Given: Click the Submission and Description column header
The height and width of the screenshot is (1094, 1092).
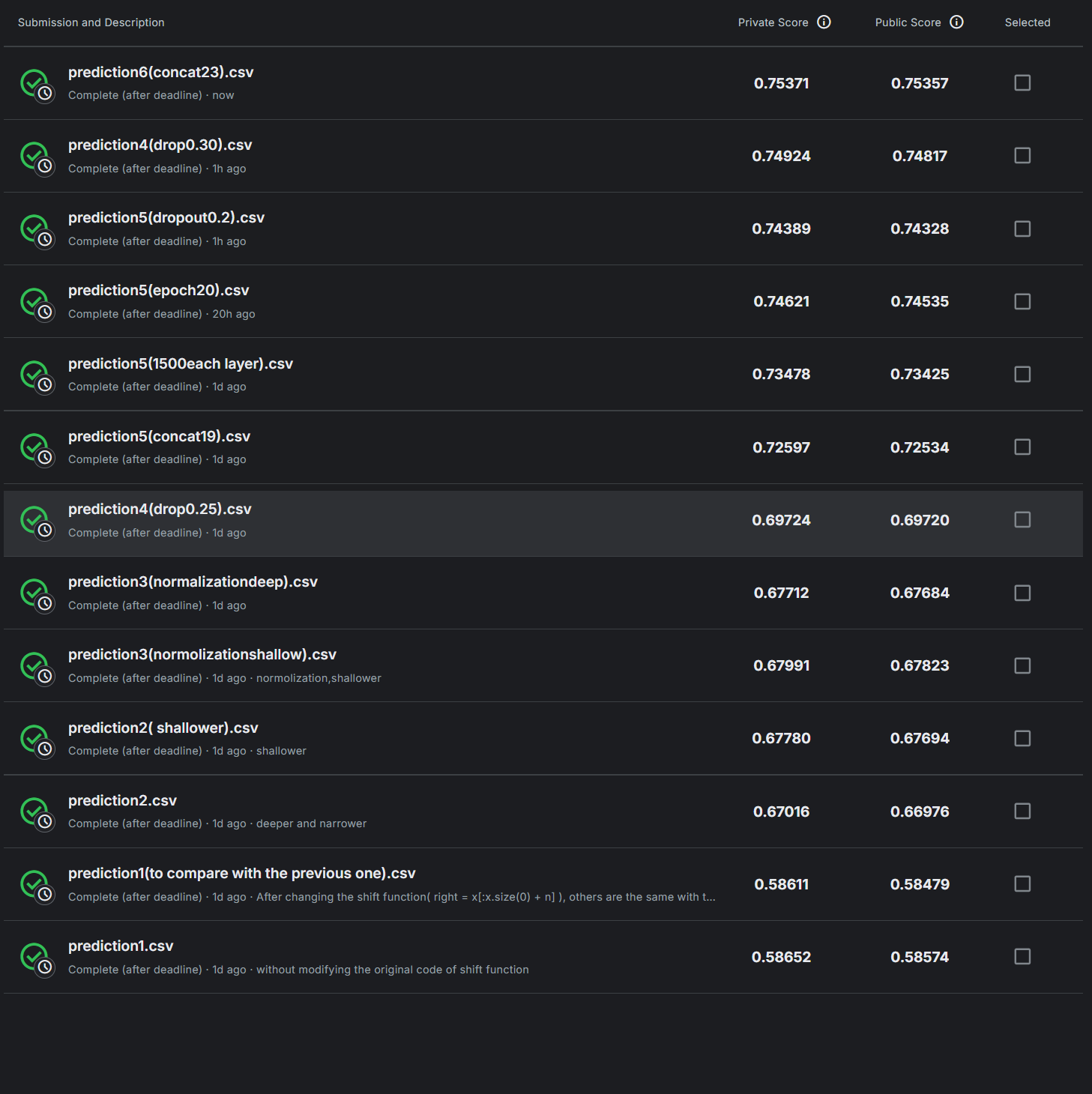Looking at the screenshot, I should click(x=91, y=22).
